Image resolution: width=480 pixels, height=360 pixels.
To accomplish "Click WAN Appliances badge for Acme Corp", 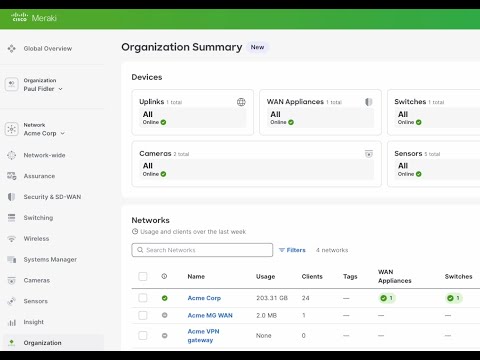I will [387, 298].
